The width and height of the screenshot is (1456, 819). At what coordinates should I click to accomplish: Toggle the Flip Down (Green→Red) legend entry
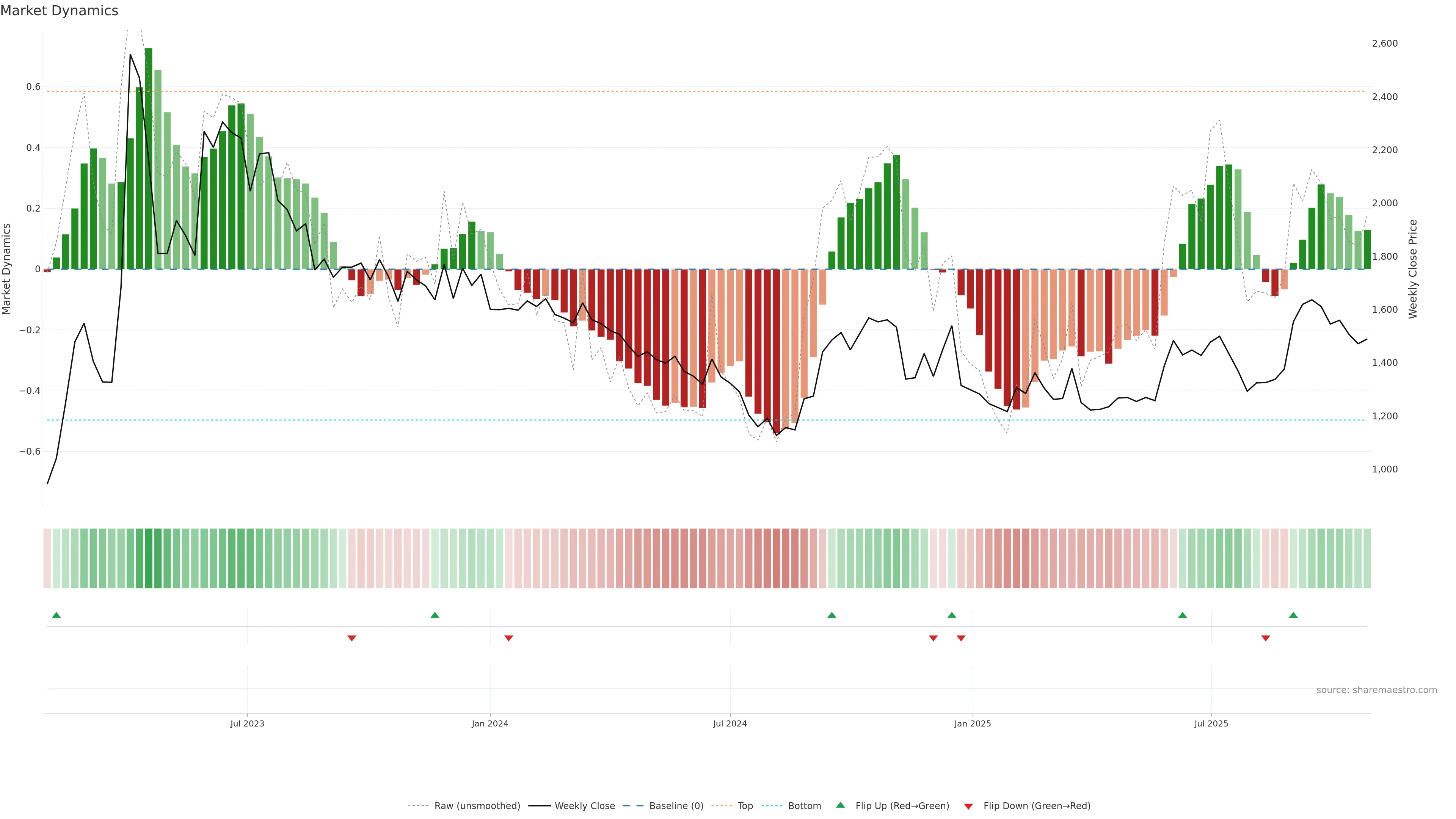(x=1037, y=806)
